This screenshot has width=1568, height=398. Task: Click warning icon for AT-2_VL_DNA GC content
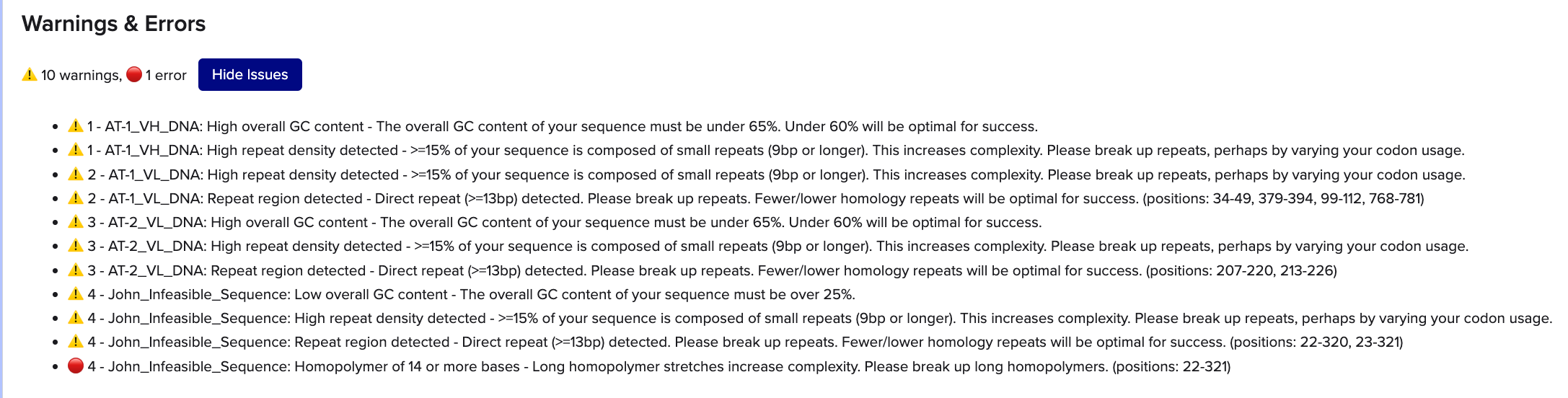coord(76,221)
